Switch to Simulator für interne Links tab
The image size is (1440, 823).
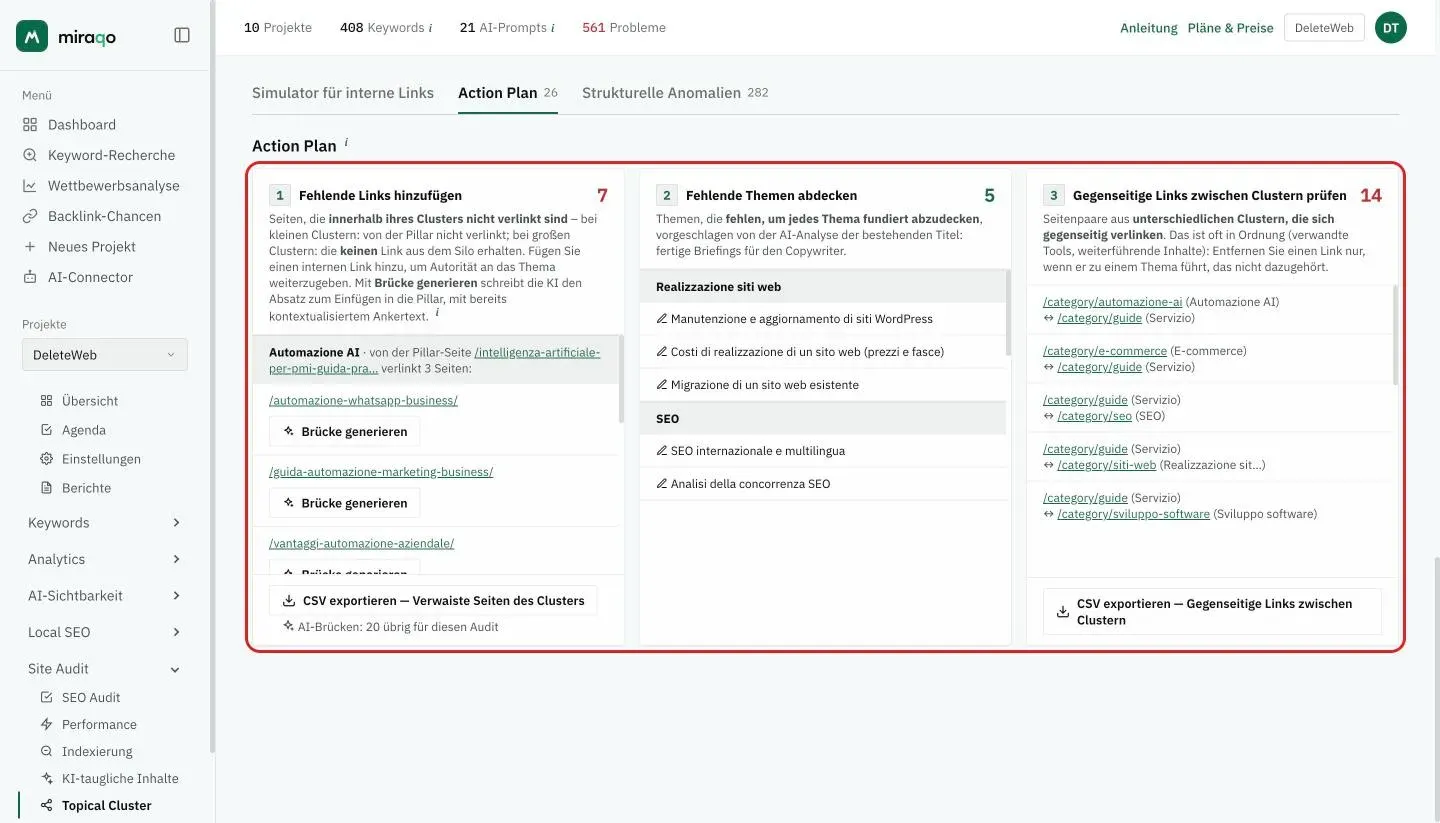[x=343, y=93]
